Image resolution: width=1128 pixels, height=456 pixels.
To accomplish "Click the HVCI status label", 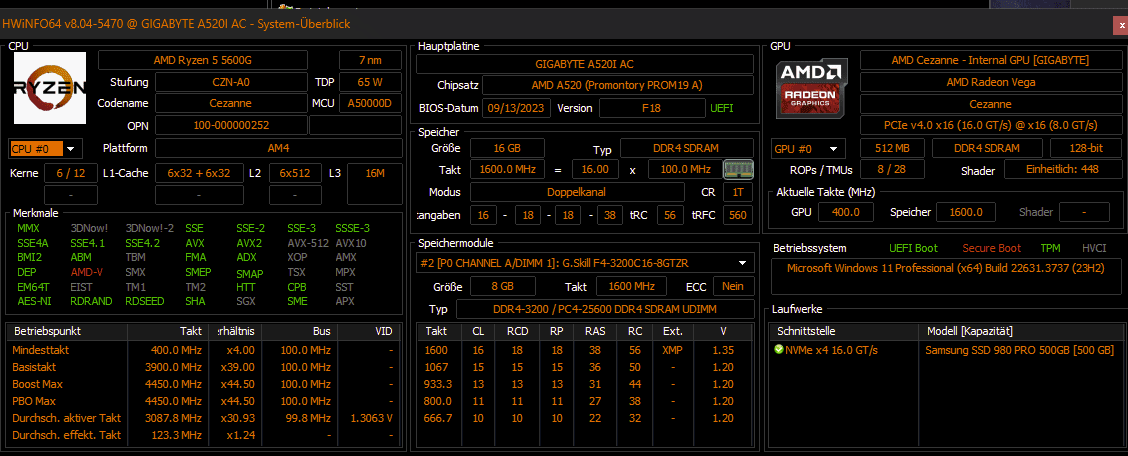I will 1094,248.
